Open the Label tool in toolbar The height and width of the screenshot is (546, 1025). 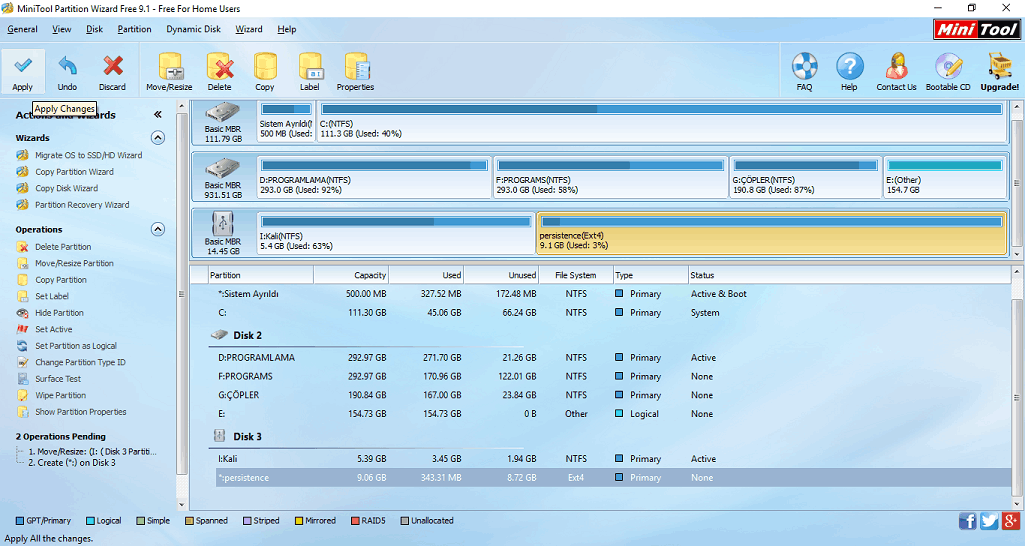310,71
